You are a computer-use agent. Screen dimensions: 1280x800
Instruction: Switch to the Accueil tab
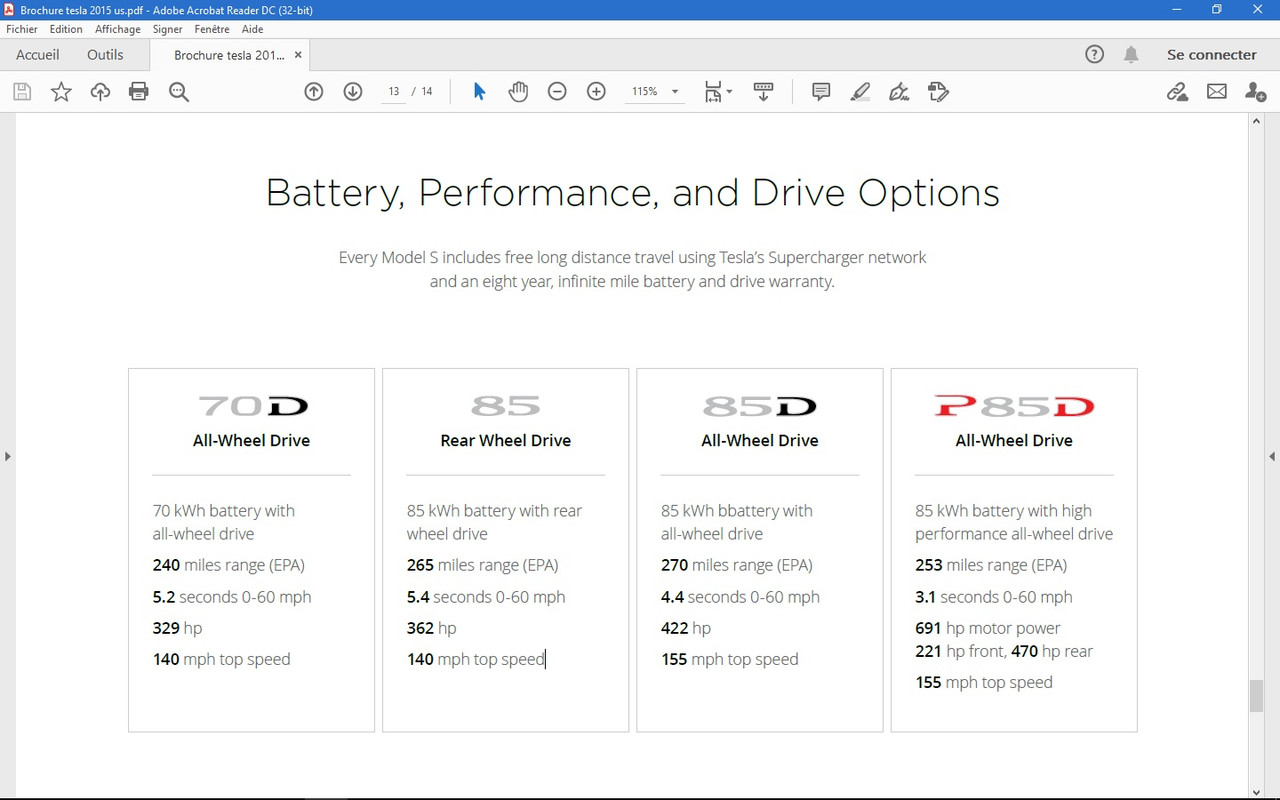point(38,55)
